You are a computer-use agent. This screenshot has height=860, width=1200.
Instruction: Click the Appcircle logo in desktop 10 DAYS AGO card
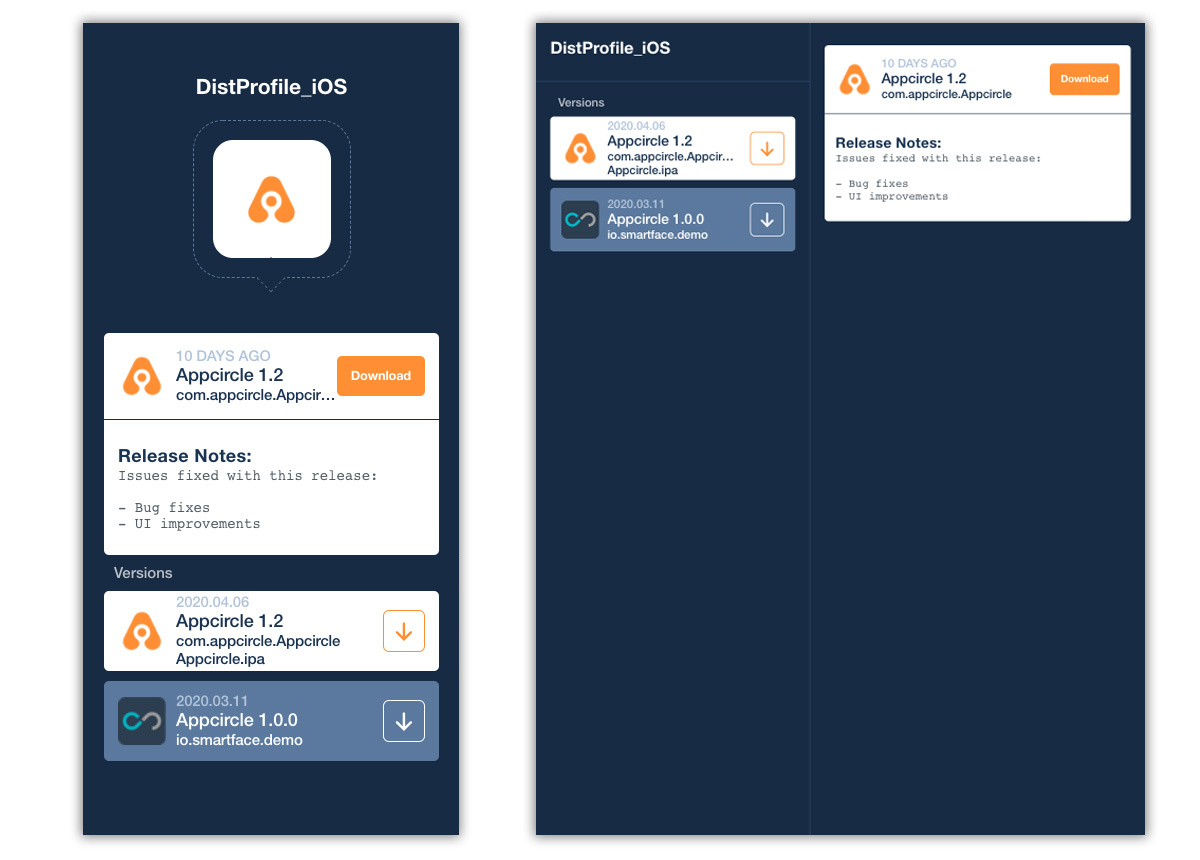tap(854, 79)
